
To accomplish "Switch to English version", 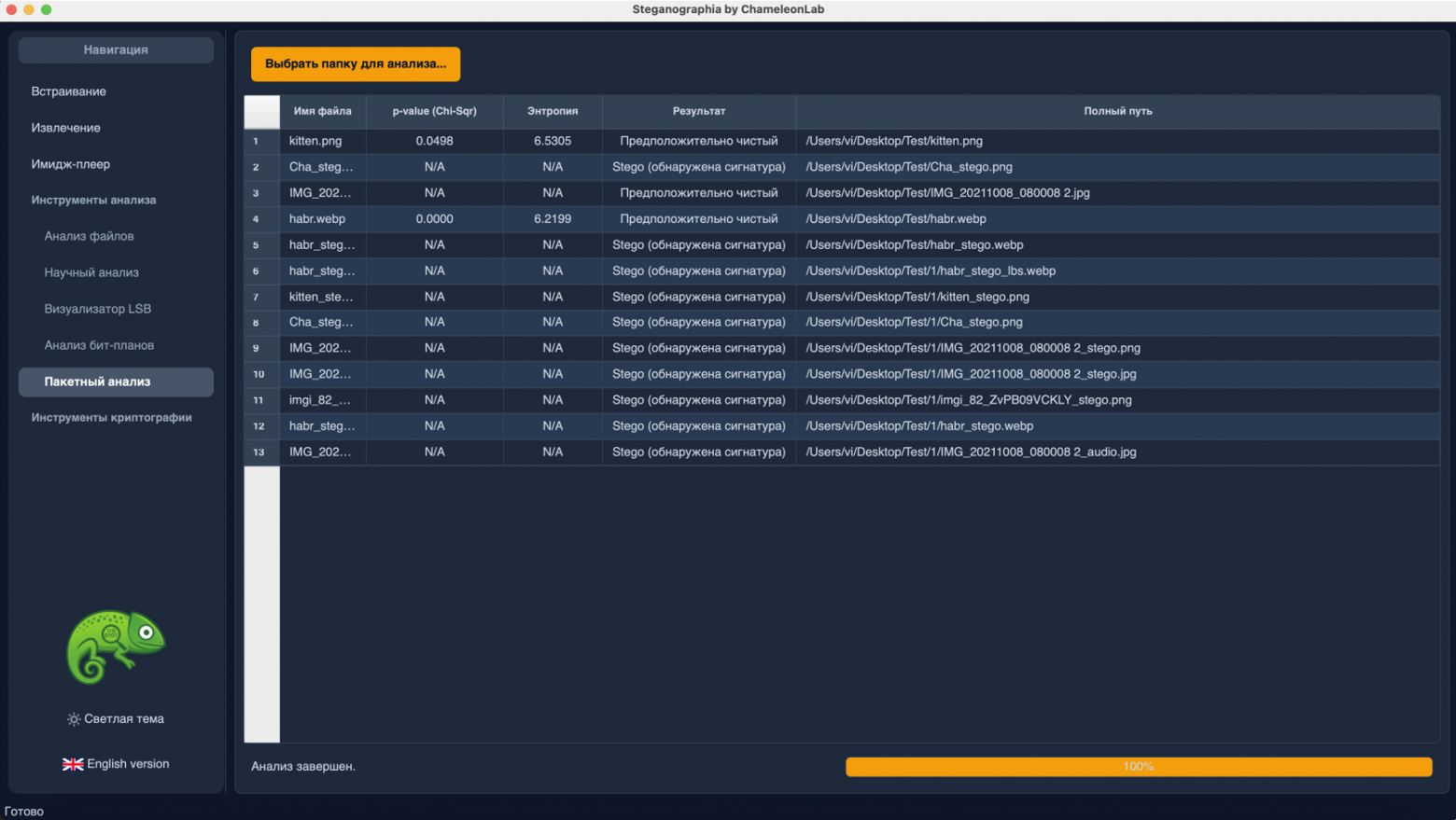I will (x=116, y=763).
